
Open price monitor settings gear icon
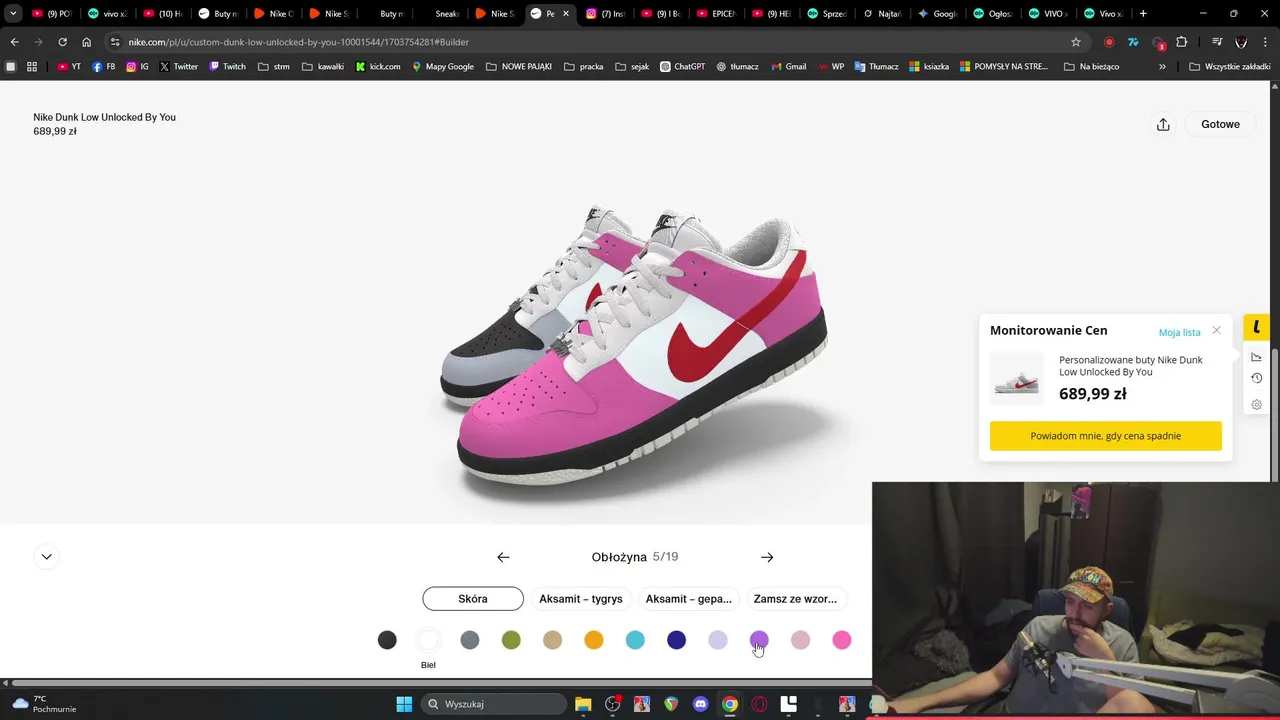[1257, 405]
